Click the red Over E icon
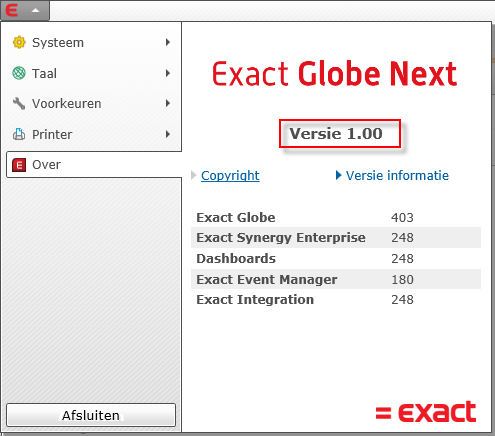495x436 pixels. (19, 165)
